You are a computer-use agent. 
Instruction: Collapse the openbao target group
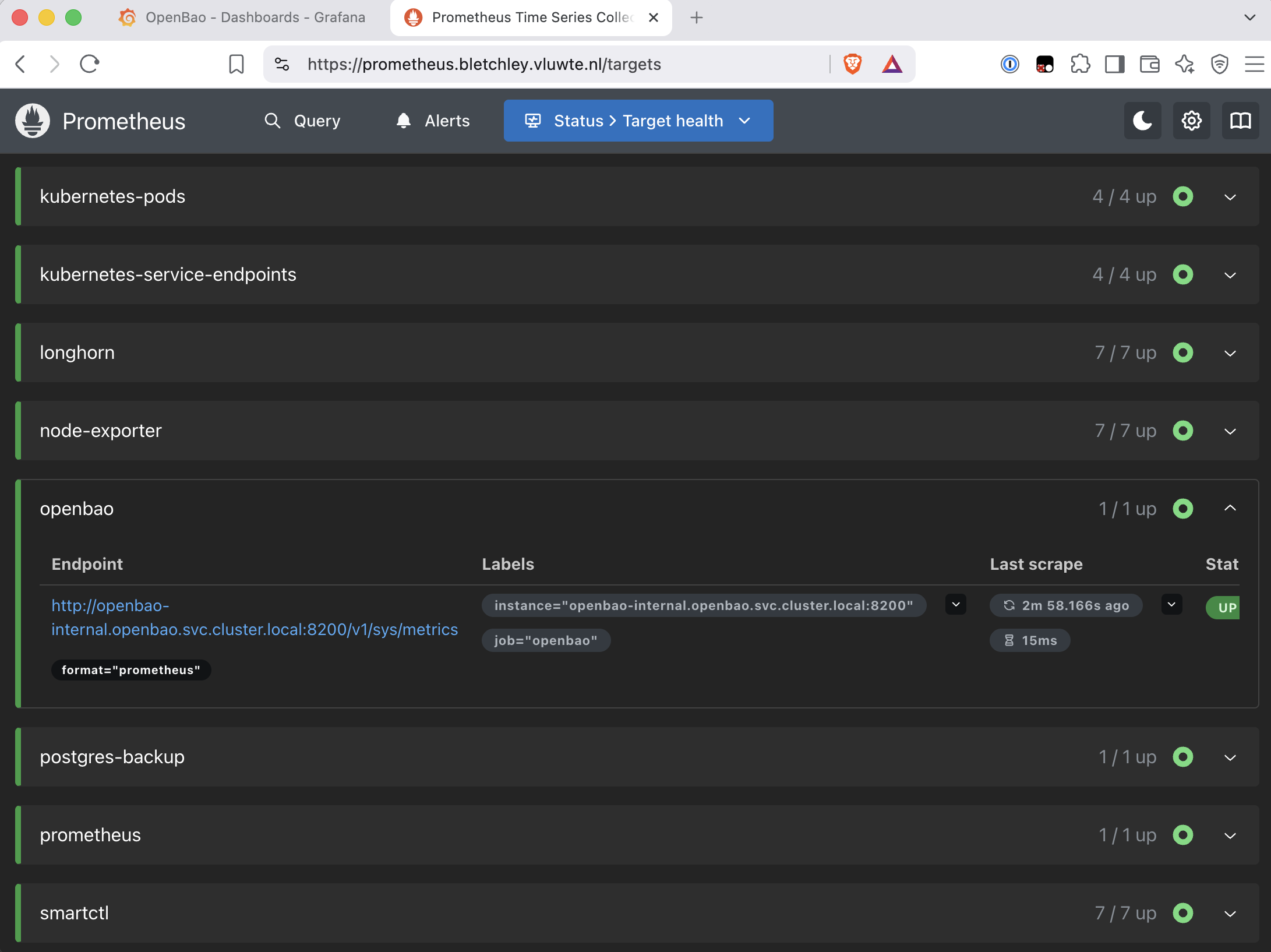pos(1230,508)
